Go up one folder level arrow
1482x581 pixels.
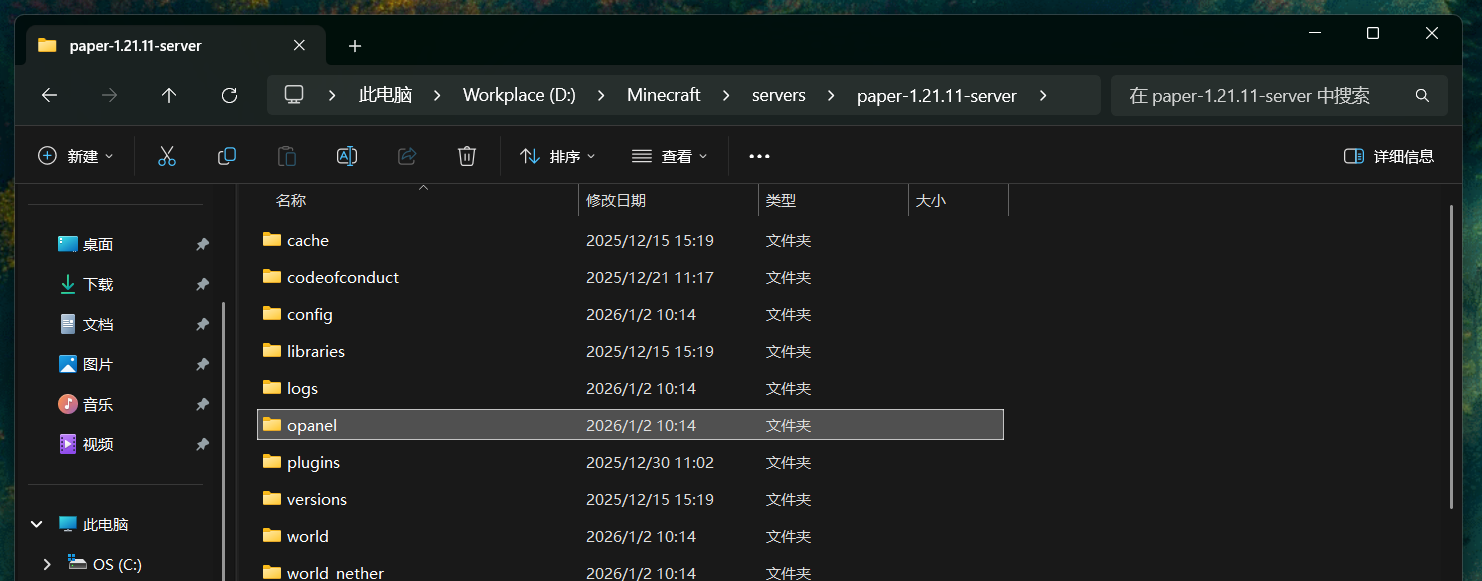[169, 96]
